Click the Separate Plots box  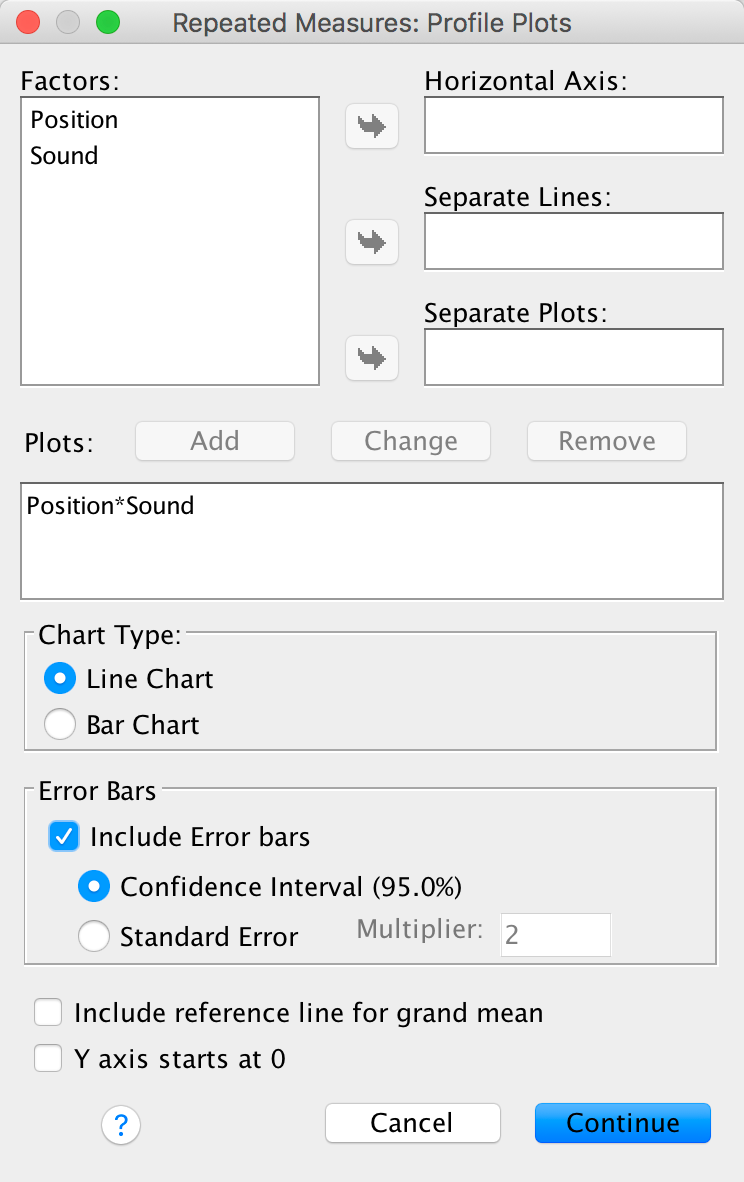pyautogui.click(x=573, y=357)
